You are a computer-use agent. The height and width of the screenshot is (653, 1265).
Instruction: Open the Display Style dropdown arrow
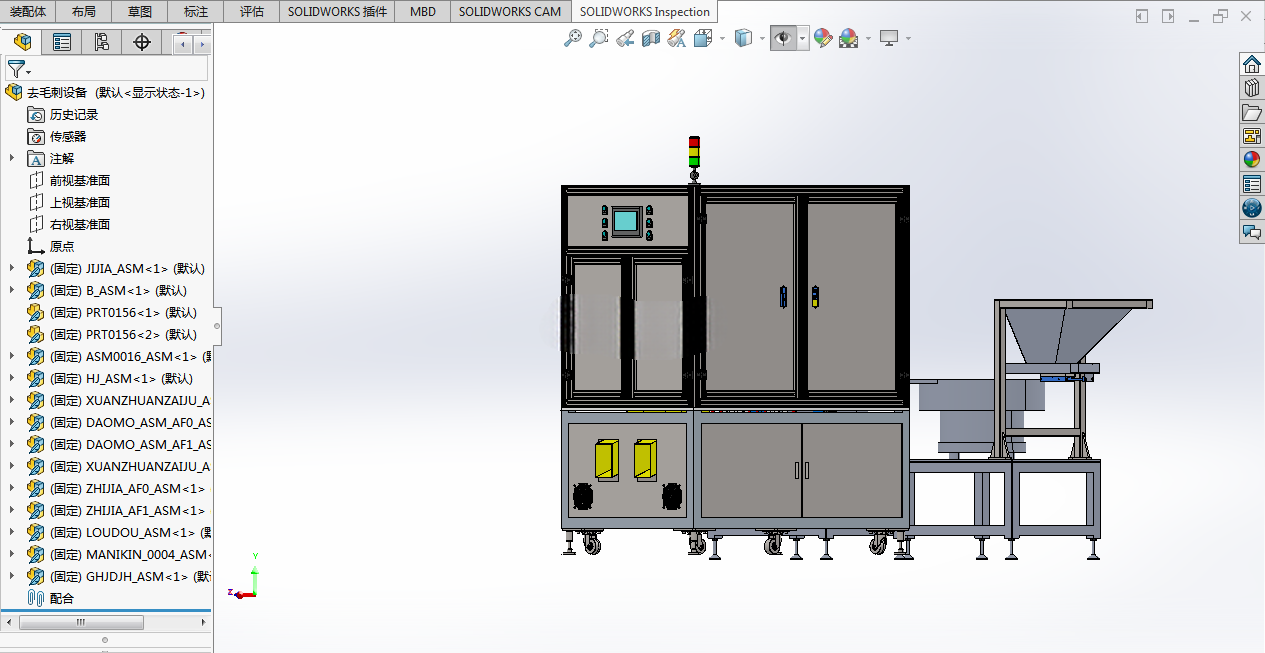[x=762, y=39]
